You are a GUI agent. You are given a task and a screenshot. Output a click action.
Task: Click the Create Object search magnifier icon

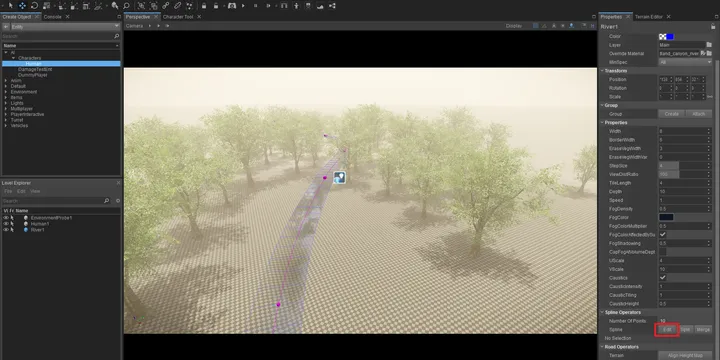click(116, 36)
